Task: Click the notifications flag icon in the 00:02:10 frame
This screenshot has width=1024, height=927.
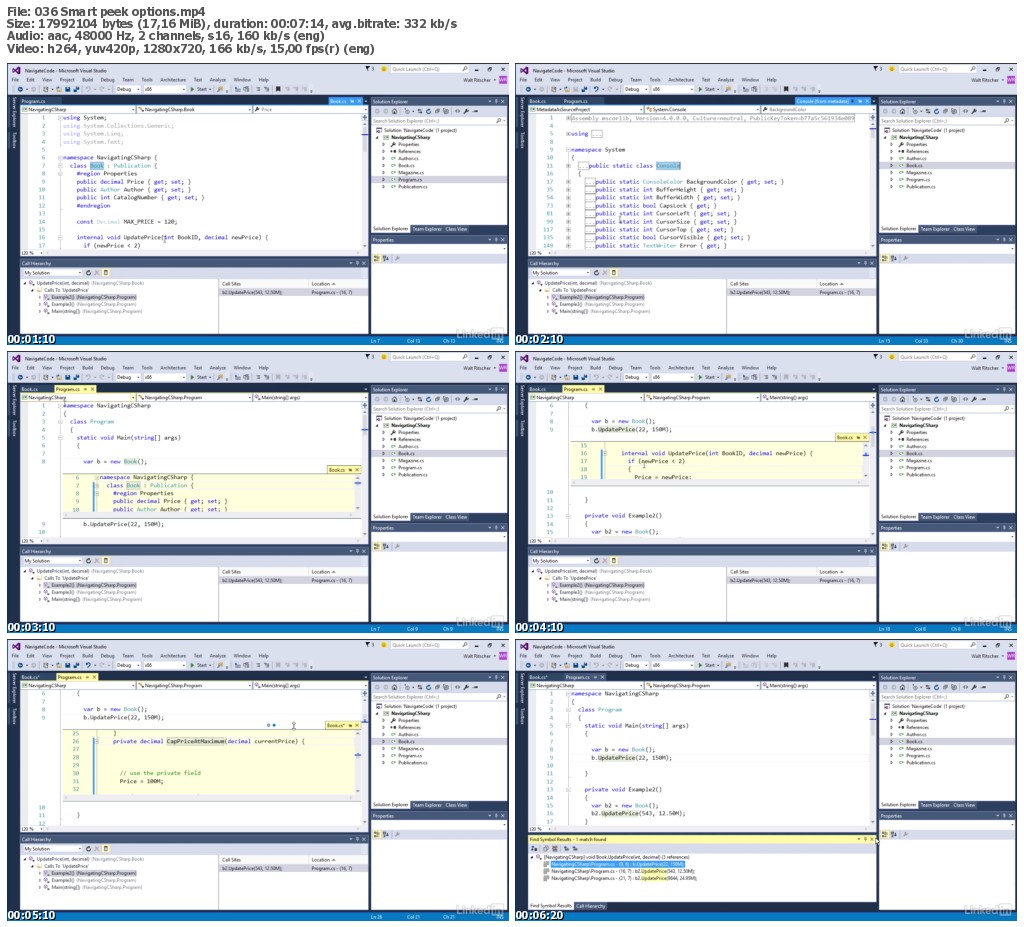Action: (876, 69)
